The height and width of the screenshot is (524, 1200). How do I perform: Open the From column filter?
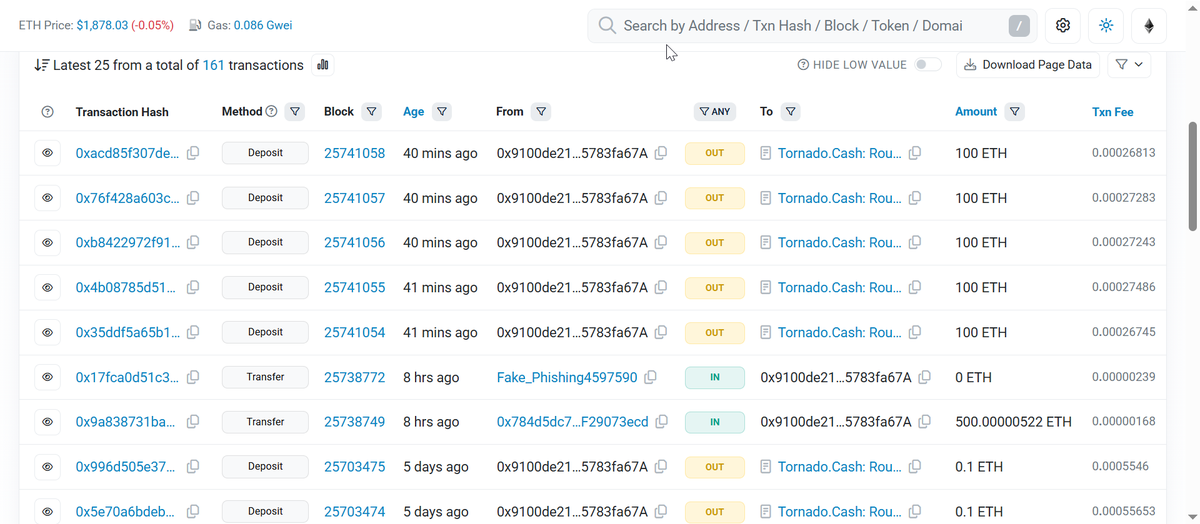point(540,112)
